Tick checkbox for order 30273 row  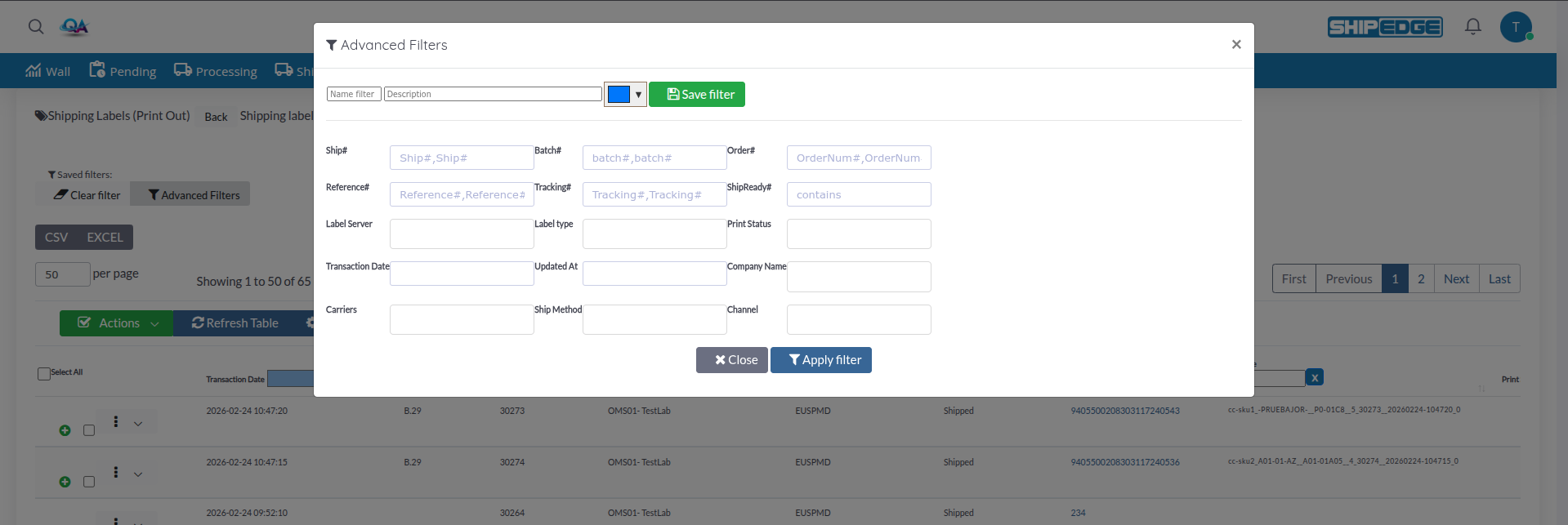tap(89, 430)
